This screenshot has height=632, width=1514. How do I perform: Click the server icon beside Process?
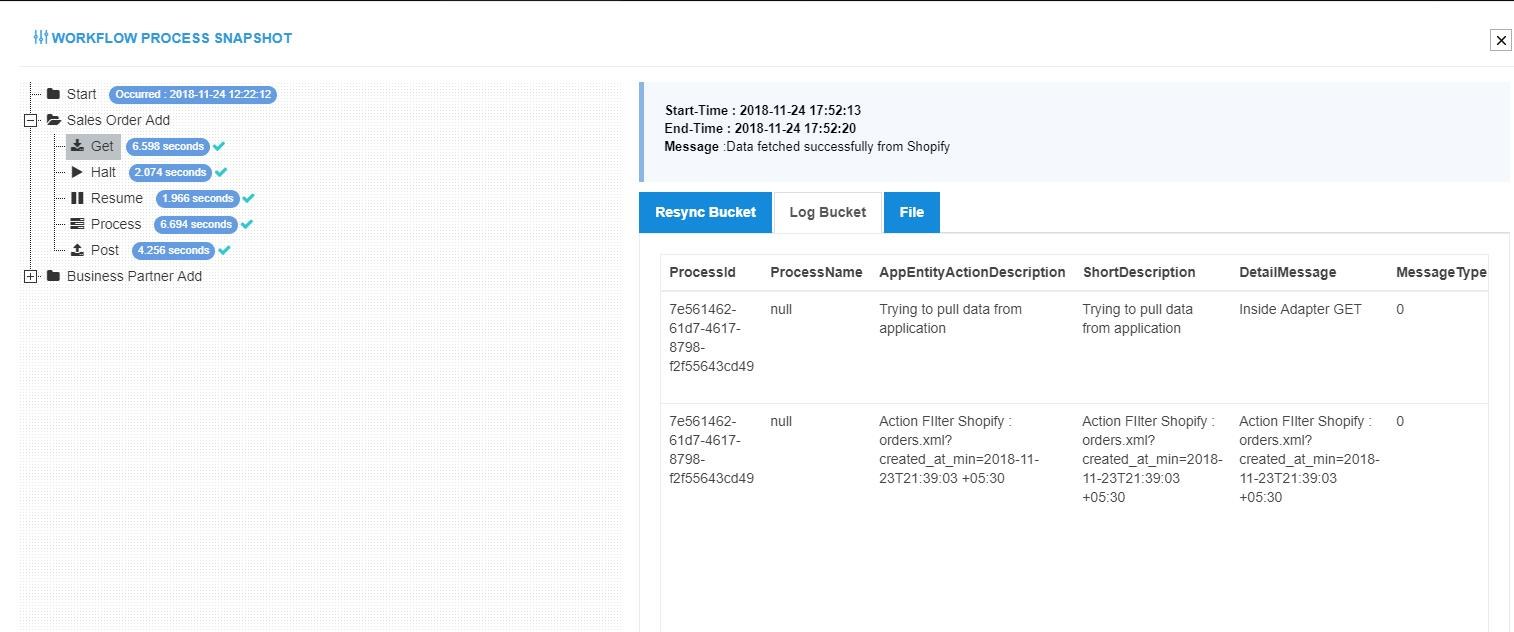pos(78,224)
